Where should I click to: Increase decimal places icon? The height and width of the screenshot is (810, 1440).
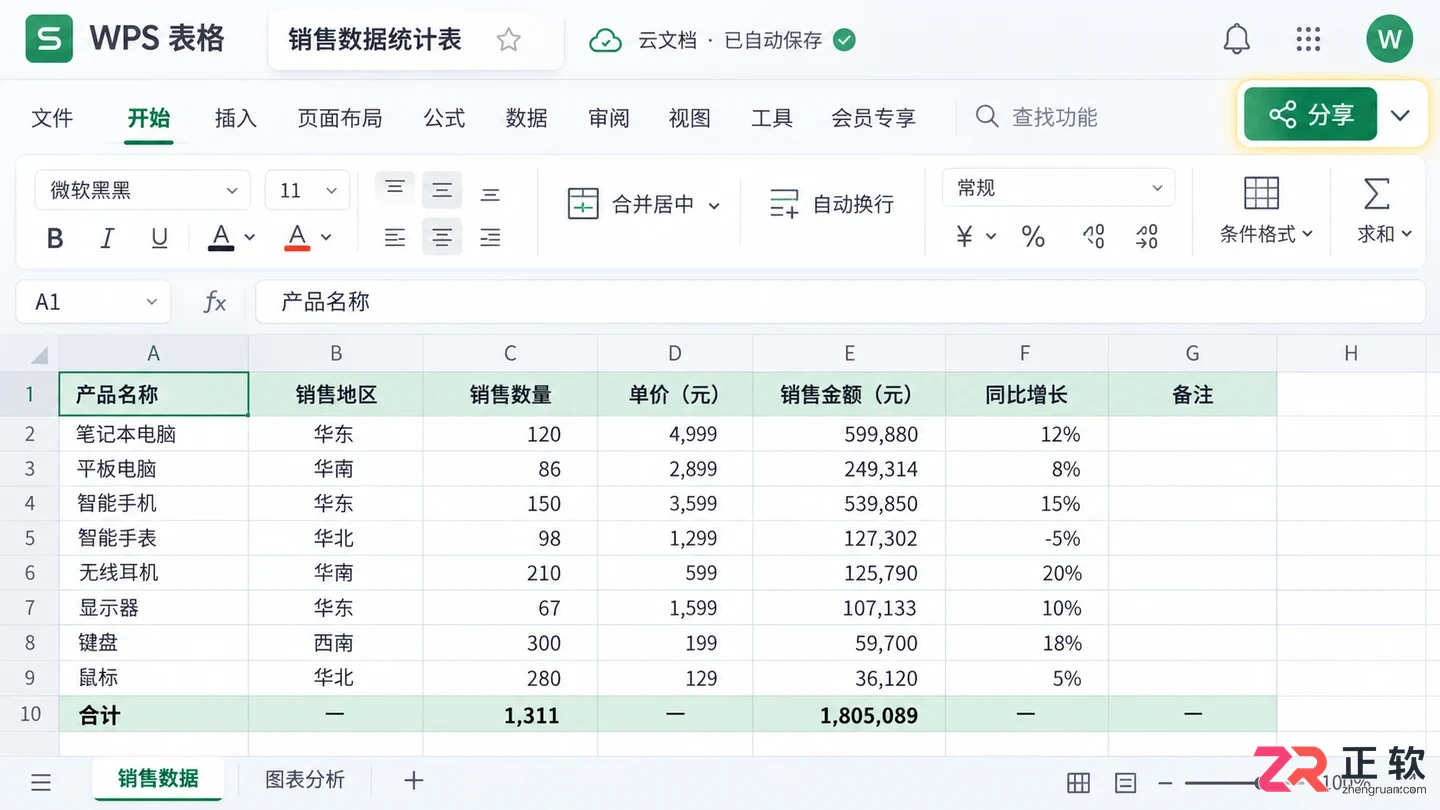click(x=1093, y=237)
